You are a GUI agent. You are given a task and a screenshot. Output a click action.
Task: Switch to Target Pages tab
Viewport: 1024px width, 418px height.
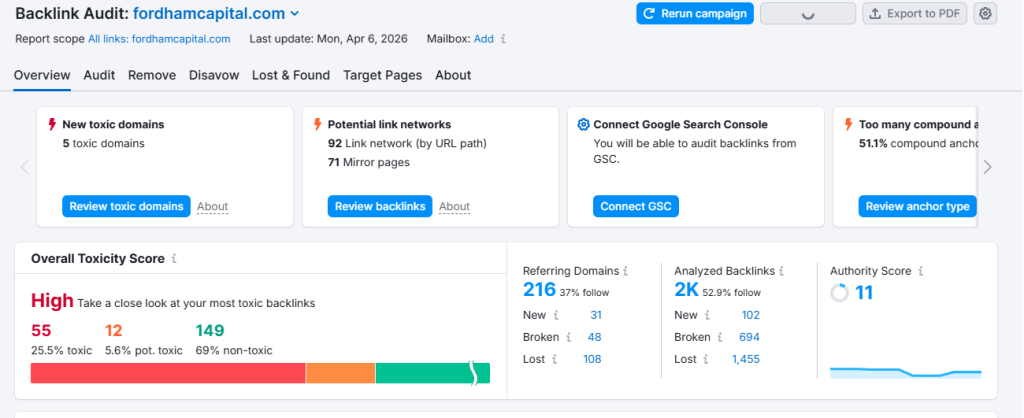coord(383,75)
